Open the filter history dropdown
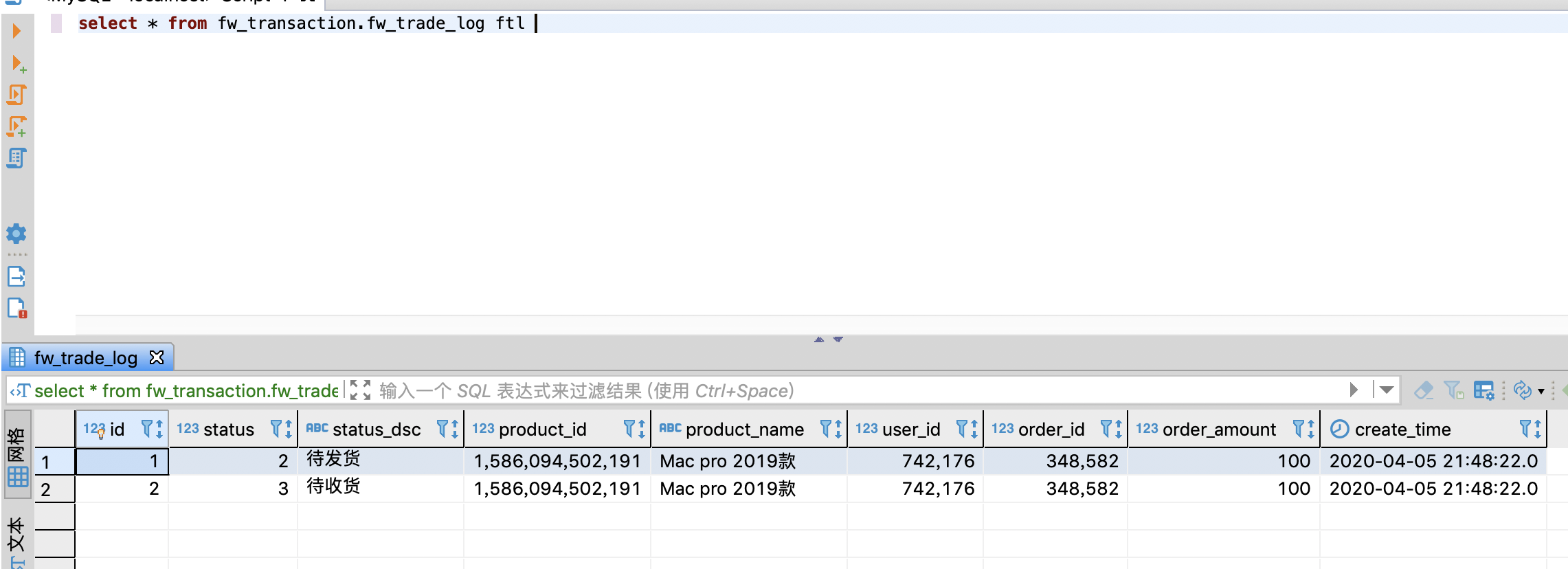Image resolution: width=1568 pixels, height=569 pixels. [1387, 390]
